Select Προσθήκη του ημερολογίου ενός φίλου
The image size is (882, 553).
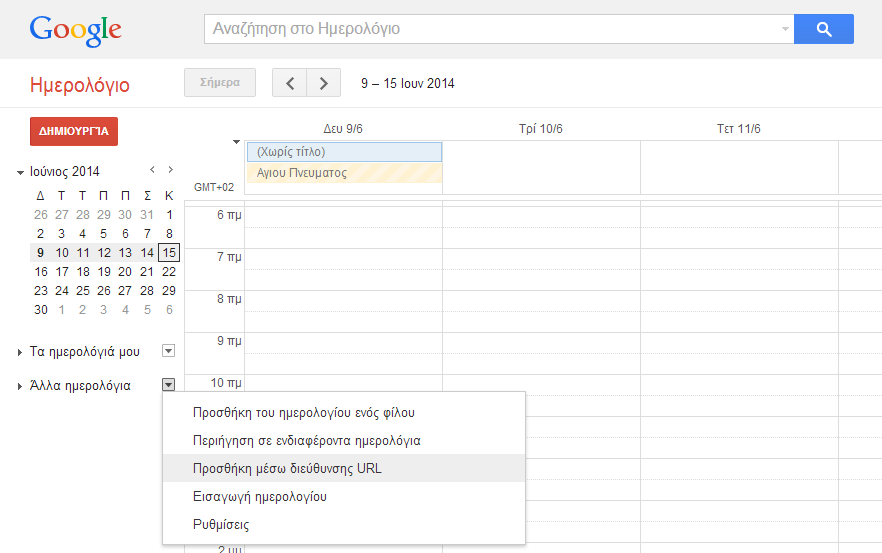(x=303, y=412)
